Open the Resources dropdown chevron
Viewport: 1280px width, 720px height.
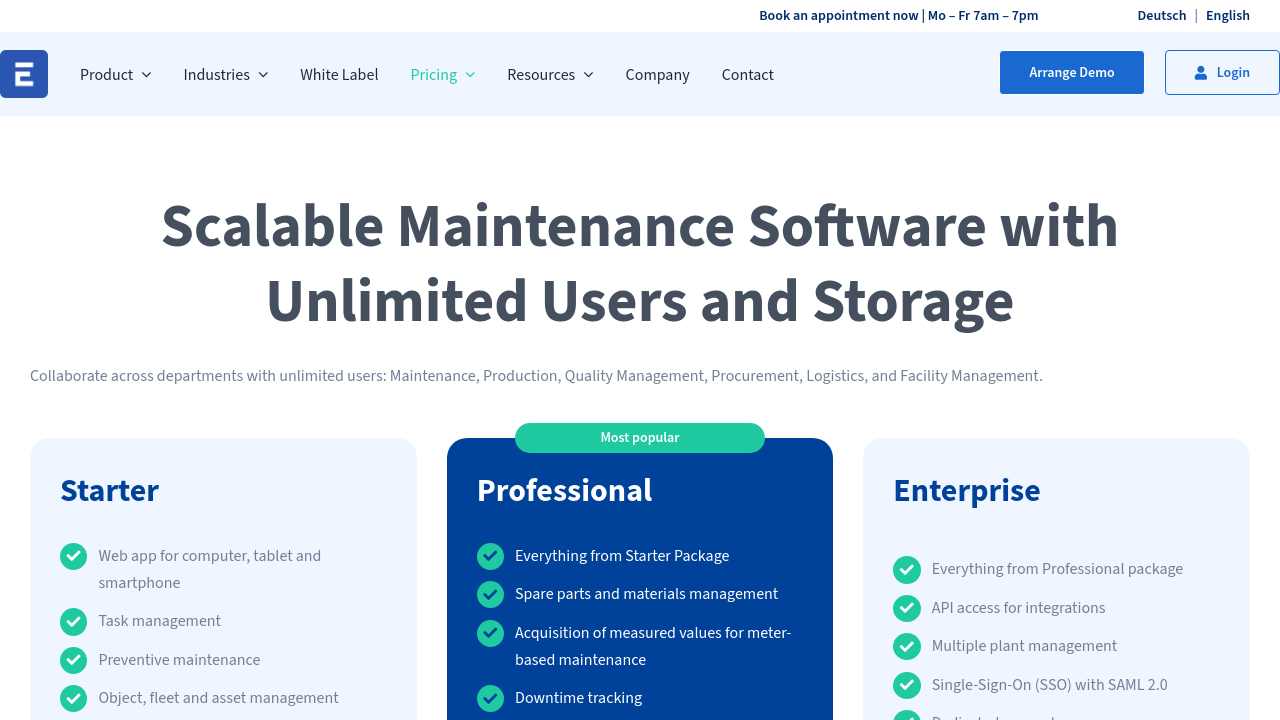tap(588, 75)
